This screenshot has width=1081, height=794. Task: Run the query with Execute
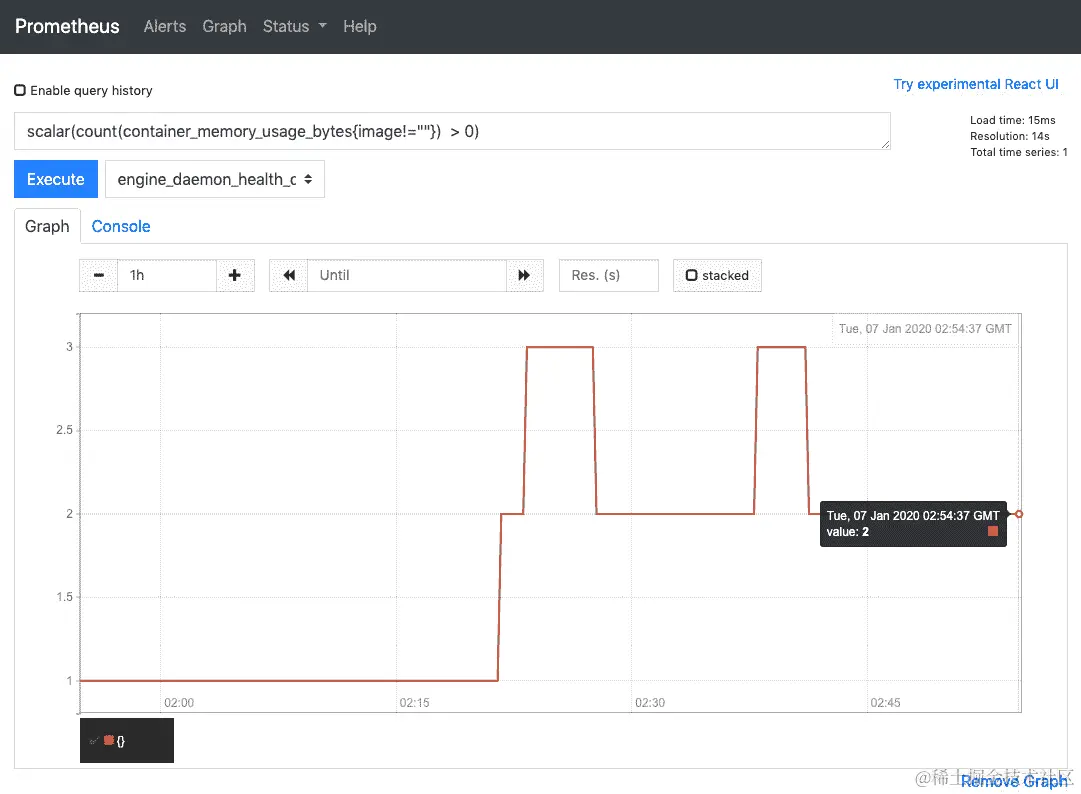coord(56,179)
